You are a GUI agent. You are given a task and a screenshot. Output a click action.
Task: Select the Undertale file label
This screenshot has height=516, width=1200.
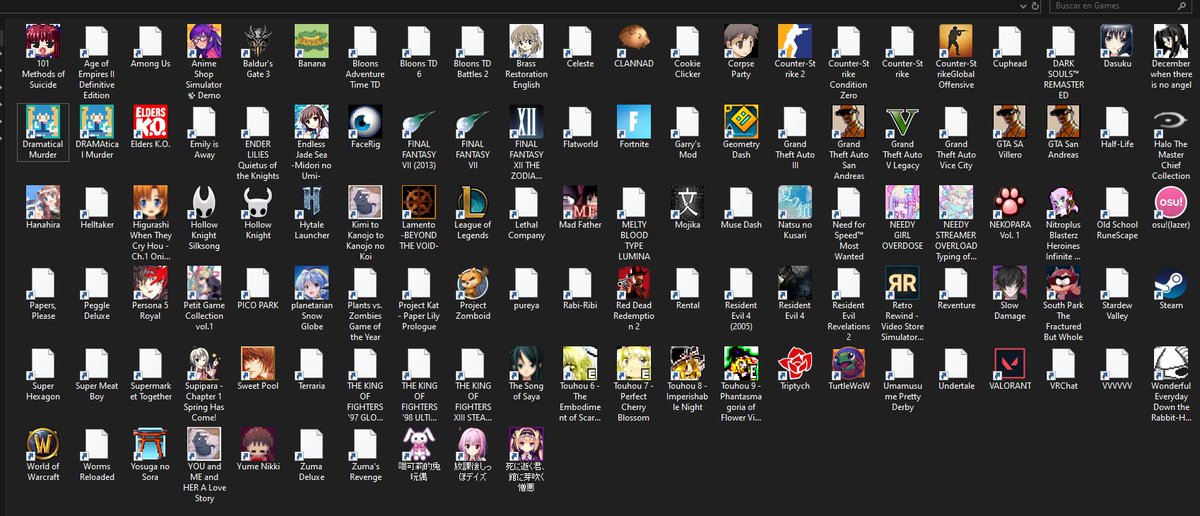956,388
